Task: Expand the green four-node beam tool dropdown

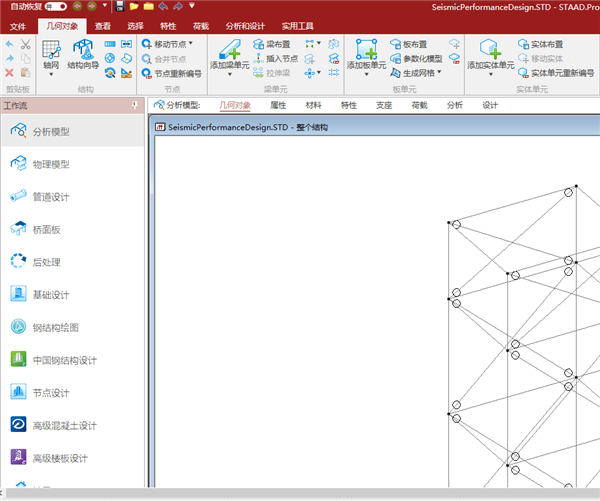Action: [319, 43]
